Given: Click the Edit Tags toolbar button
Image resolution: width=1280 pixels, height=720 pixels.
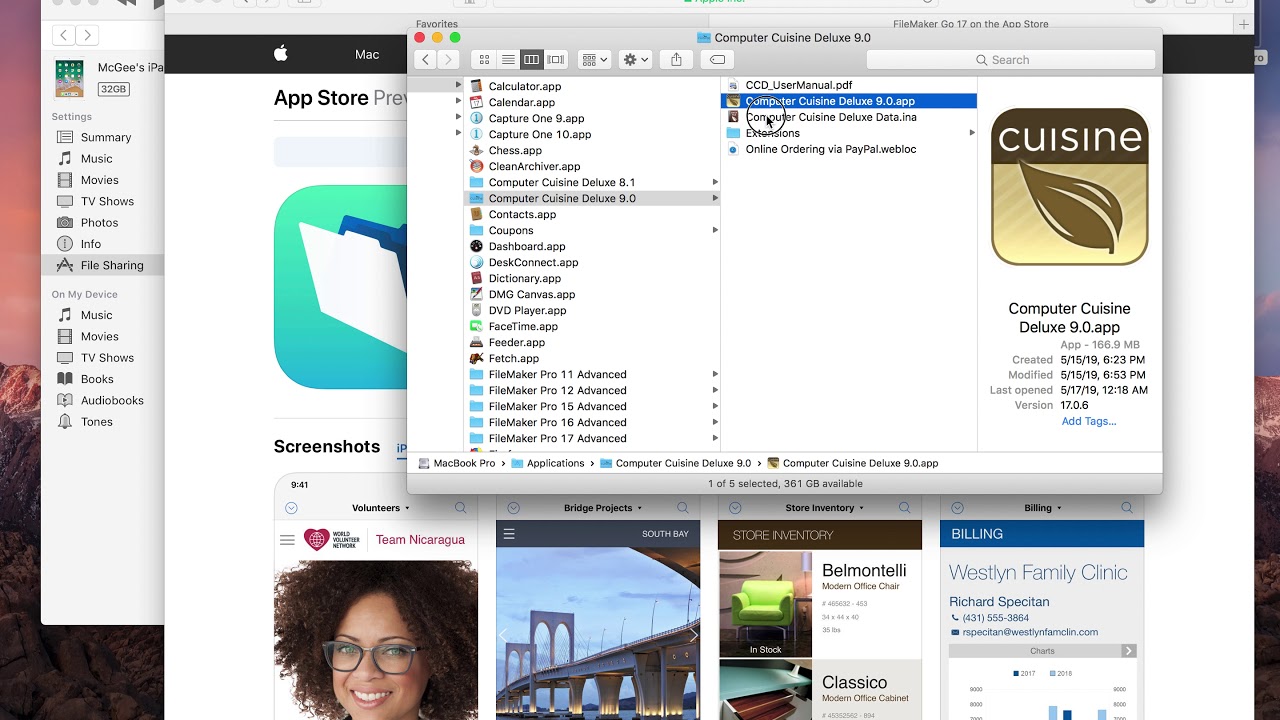Looking at the screenshot, I should 717,60.
